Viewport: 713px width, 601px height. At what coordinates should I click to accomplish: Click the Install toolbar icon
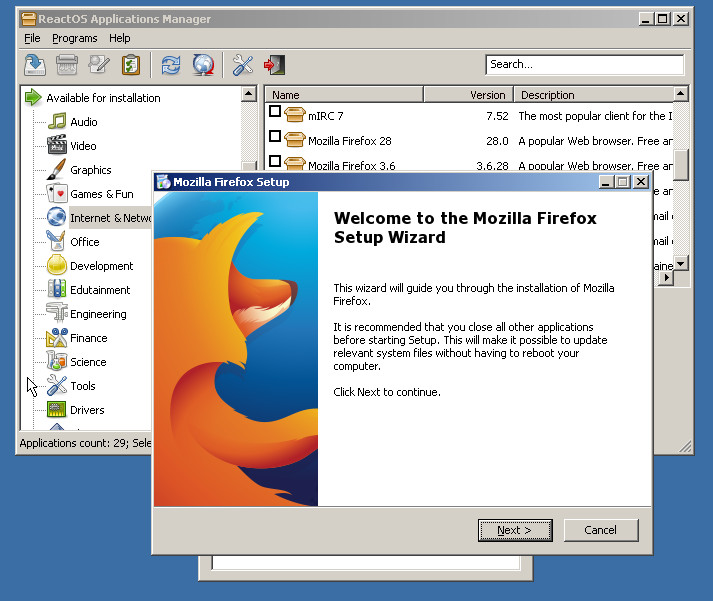coord(35,65)
